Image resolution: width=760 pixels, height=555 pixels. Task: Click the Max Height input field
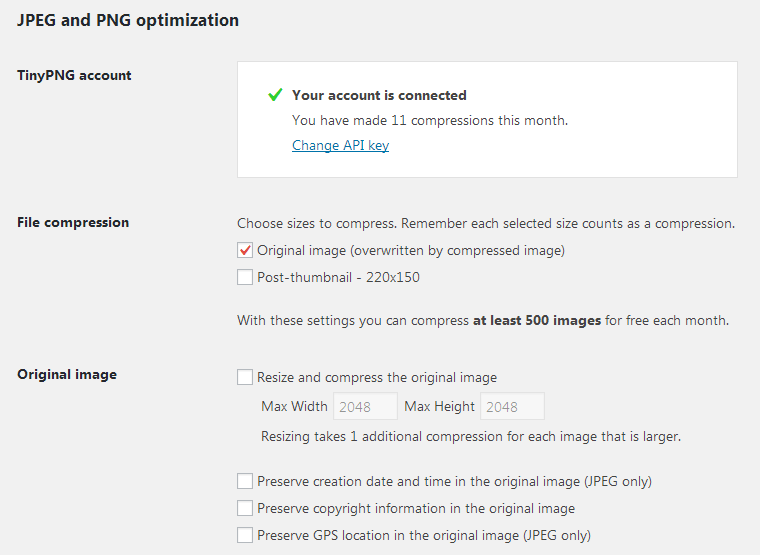pos(512,406)
